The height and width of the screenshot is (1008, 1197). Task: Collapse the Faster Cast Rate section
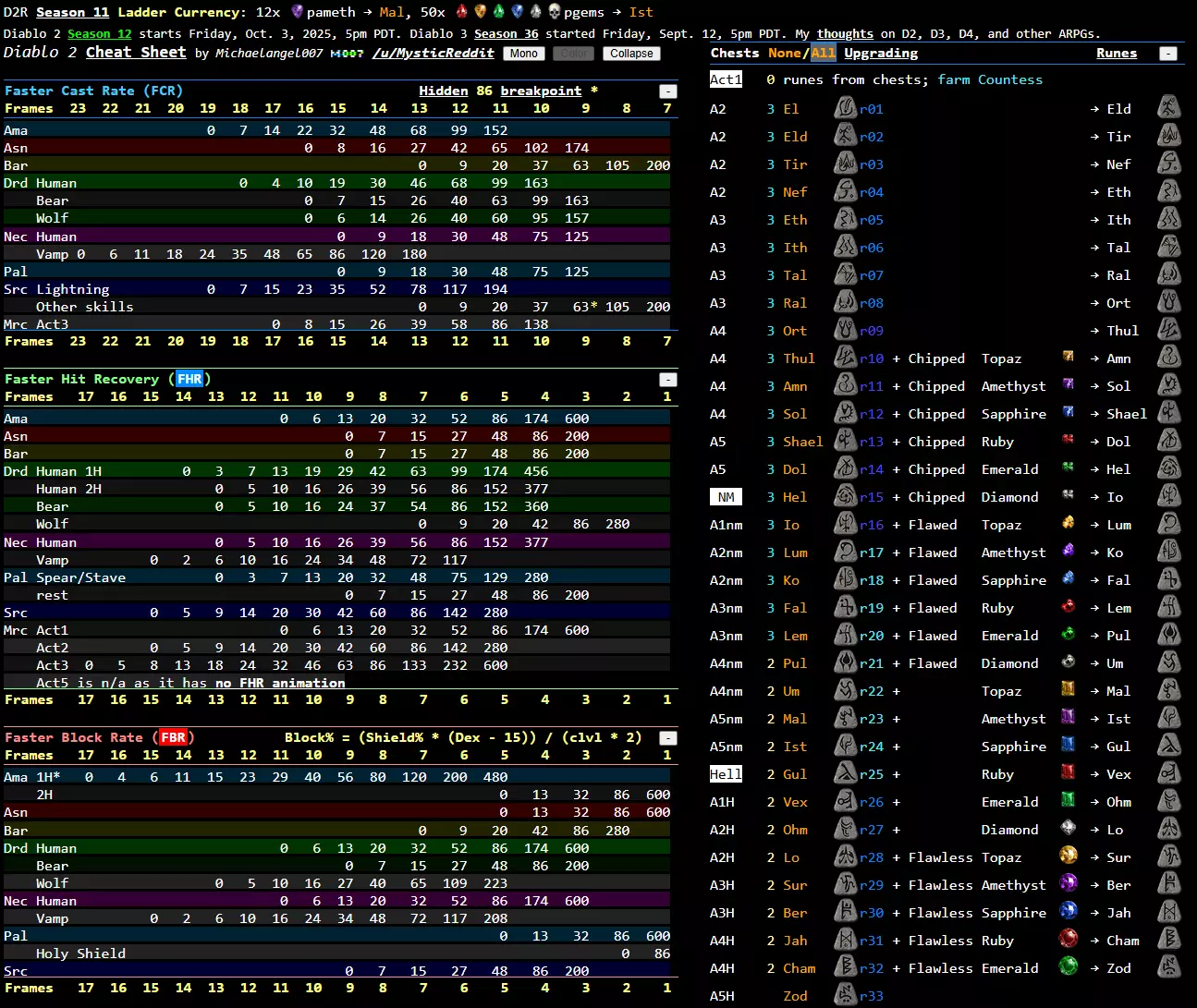coord(667,91)
